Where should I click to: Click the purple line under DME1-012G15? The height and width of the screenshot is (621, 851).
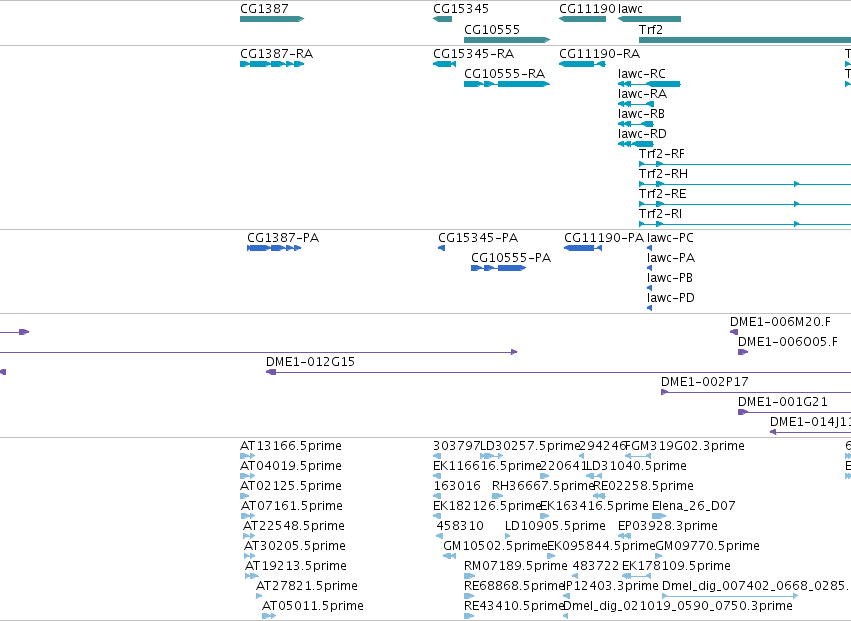click(558, 372)
